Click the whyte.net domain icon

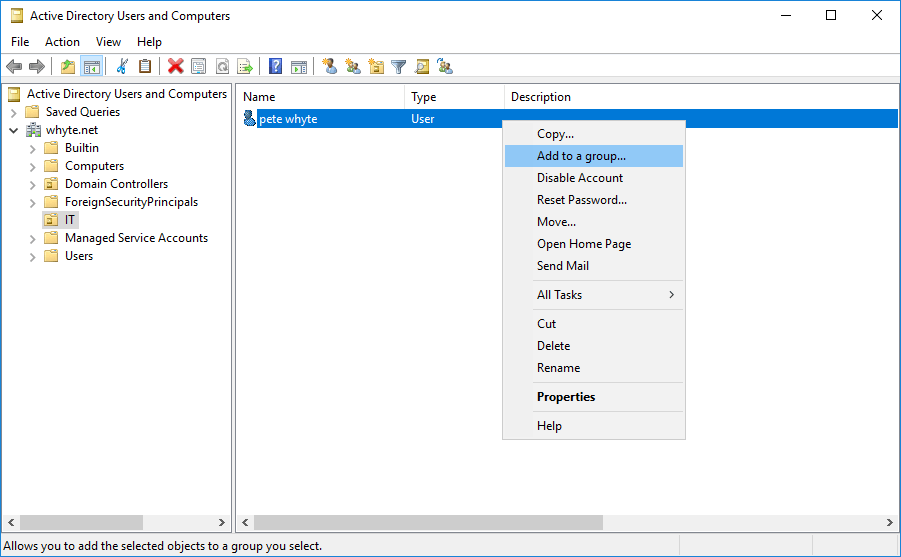34,130
